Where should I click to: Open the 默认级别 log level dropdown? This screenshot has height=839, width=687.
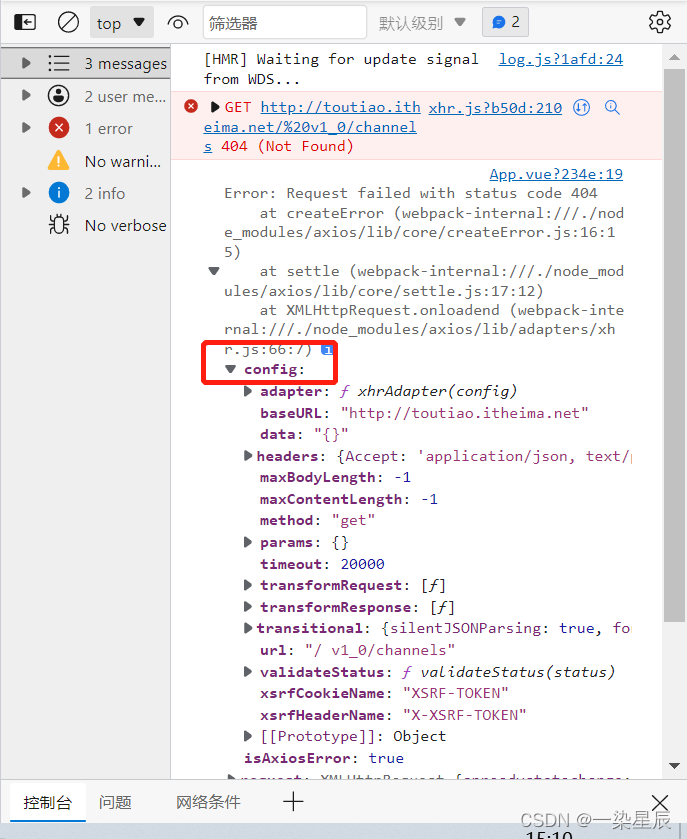422,22
